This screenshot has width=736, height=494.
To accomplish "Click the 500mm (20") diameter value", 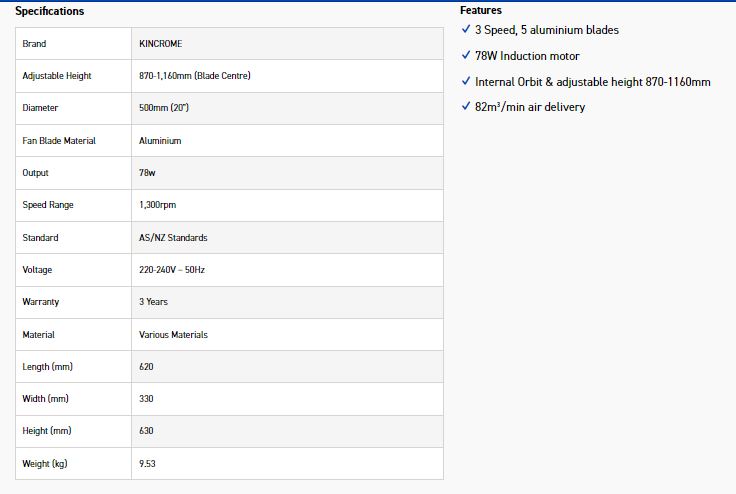I will click(170, 108).
